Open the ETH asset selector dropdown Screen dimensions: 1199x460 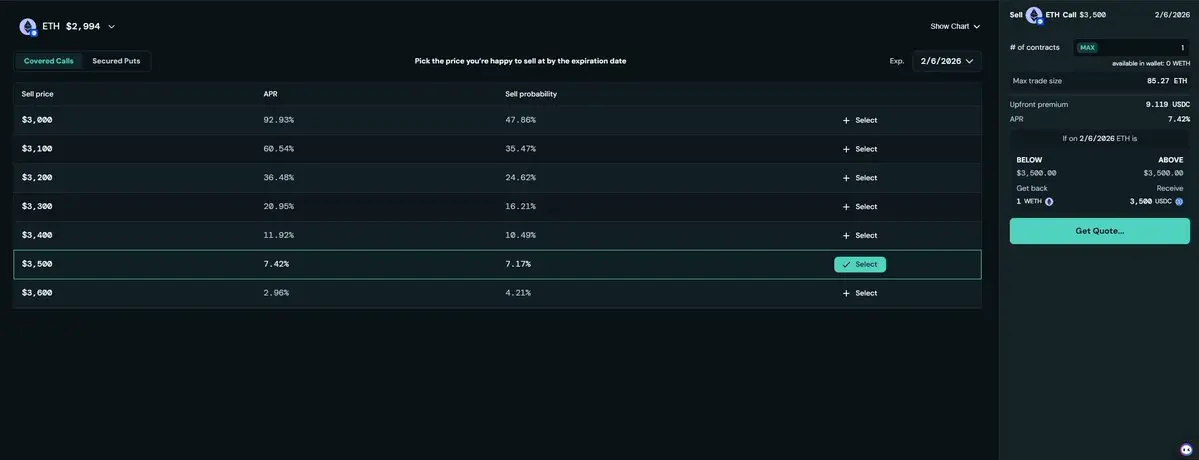coord(111,27)
